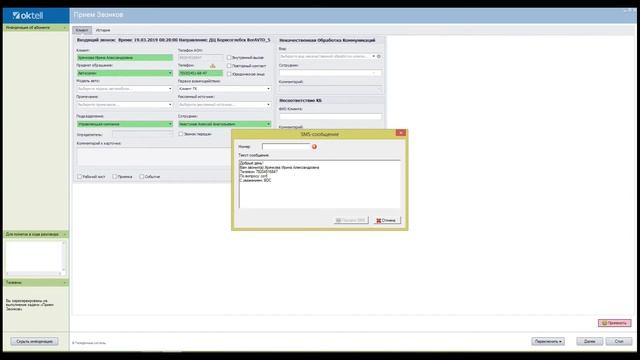Expand the Модель авто dropdown
640x360 pixels.
coord(124,89)
